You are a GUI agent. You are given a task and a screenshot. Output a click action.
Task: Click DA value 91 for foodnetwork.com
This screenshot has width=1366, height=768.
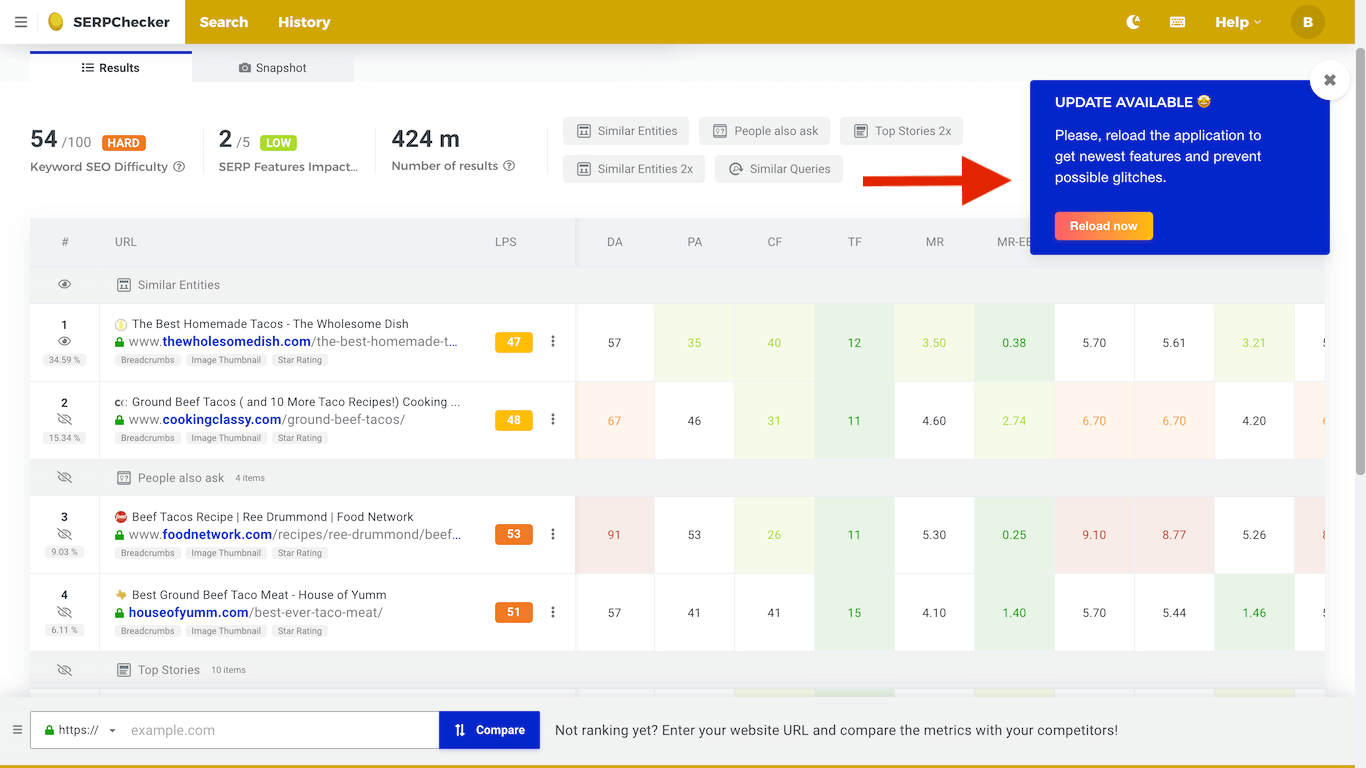[615, 535]
